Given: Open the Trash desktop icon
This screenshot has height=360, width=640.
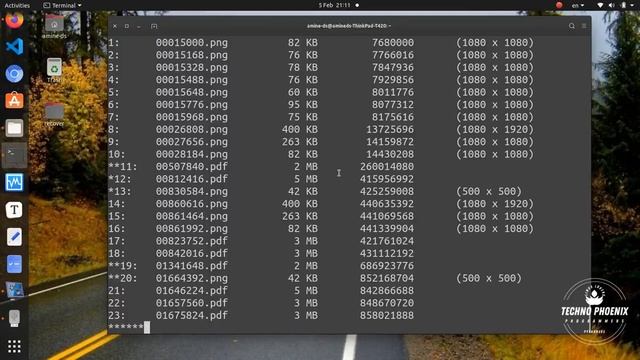Looking at the screenshot, I should 54,70.
